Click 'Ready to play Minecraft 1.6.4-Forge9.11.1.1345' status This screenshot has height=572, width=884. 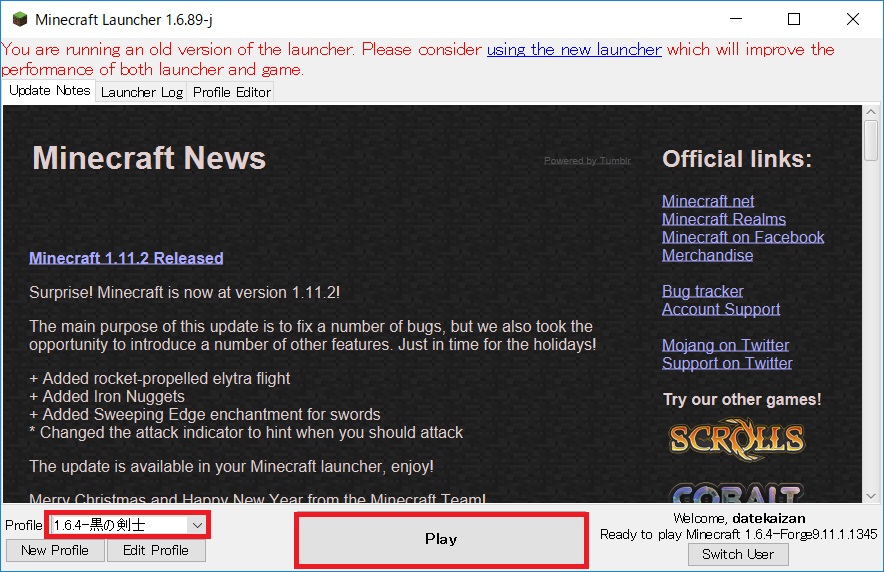click(x=739, y=534)
